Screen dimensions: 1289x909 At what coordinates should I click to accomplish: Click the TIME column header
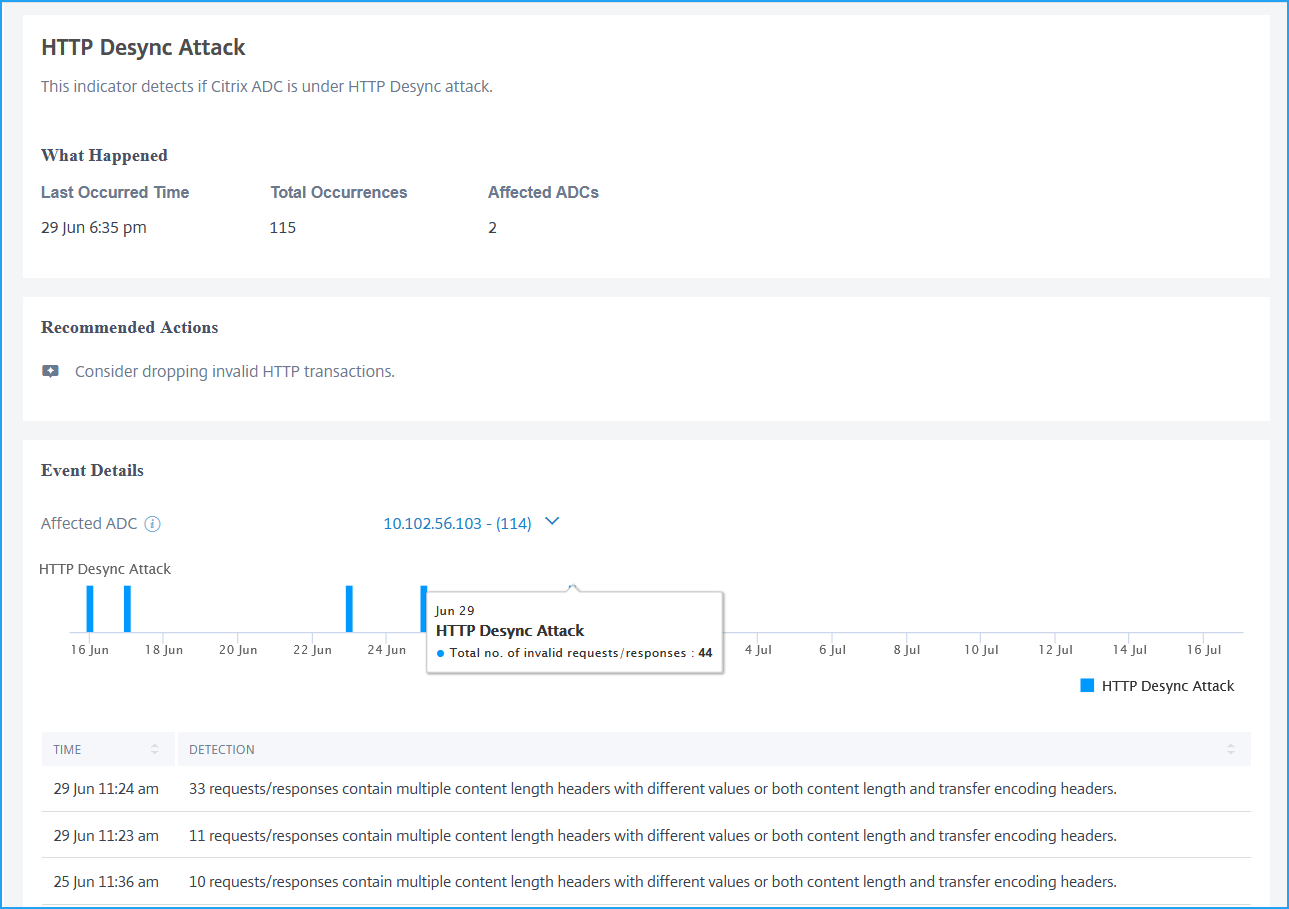(x=108, y=749)
